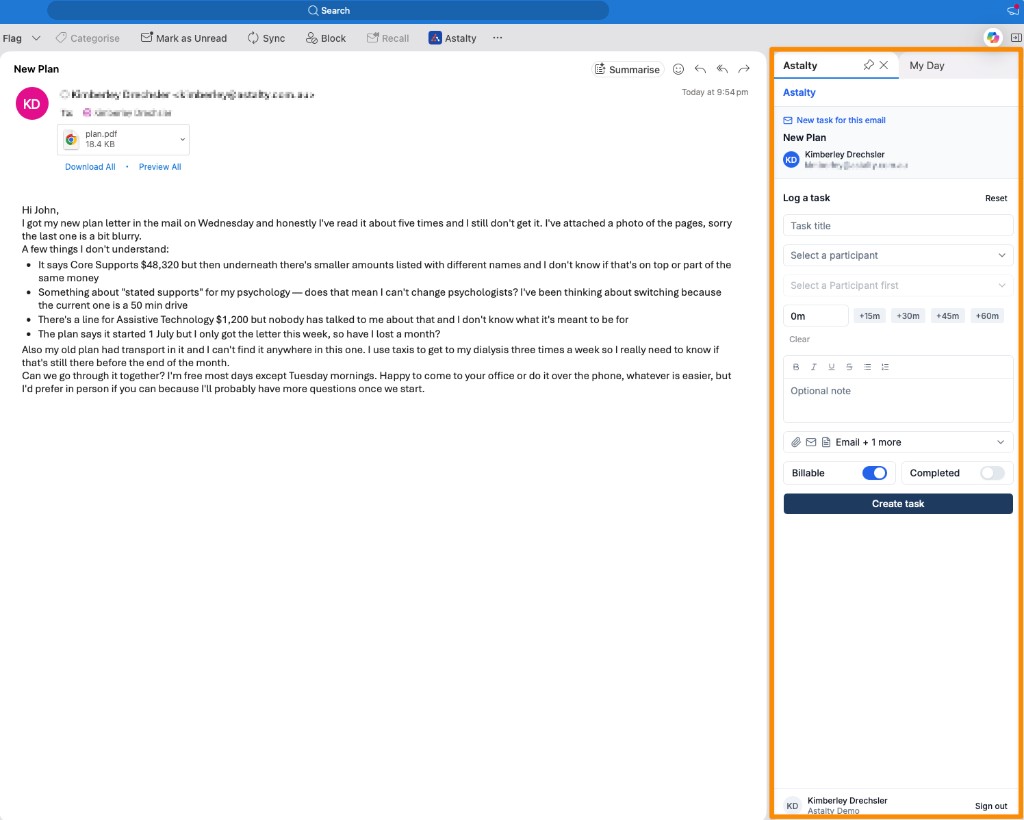Insert numbered list in the note
The width and height of the screenshot is (1024, 820).
tap(885, 367)
